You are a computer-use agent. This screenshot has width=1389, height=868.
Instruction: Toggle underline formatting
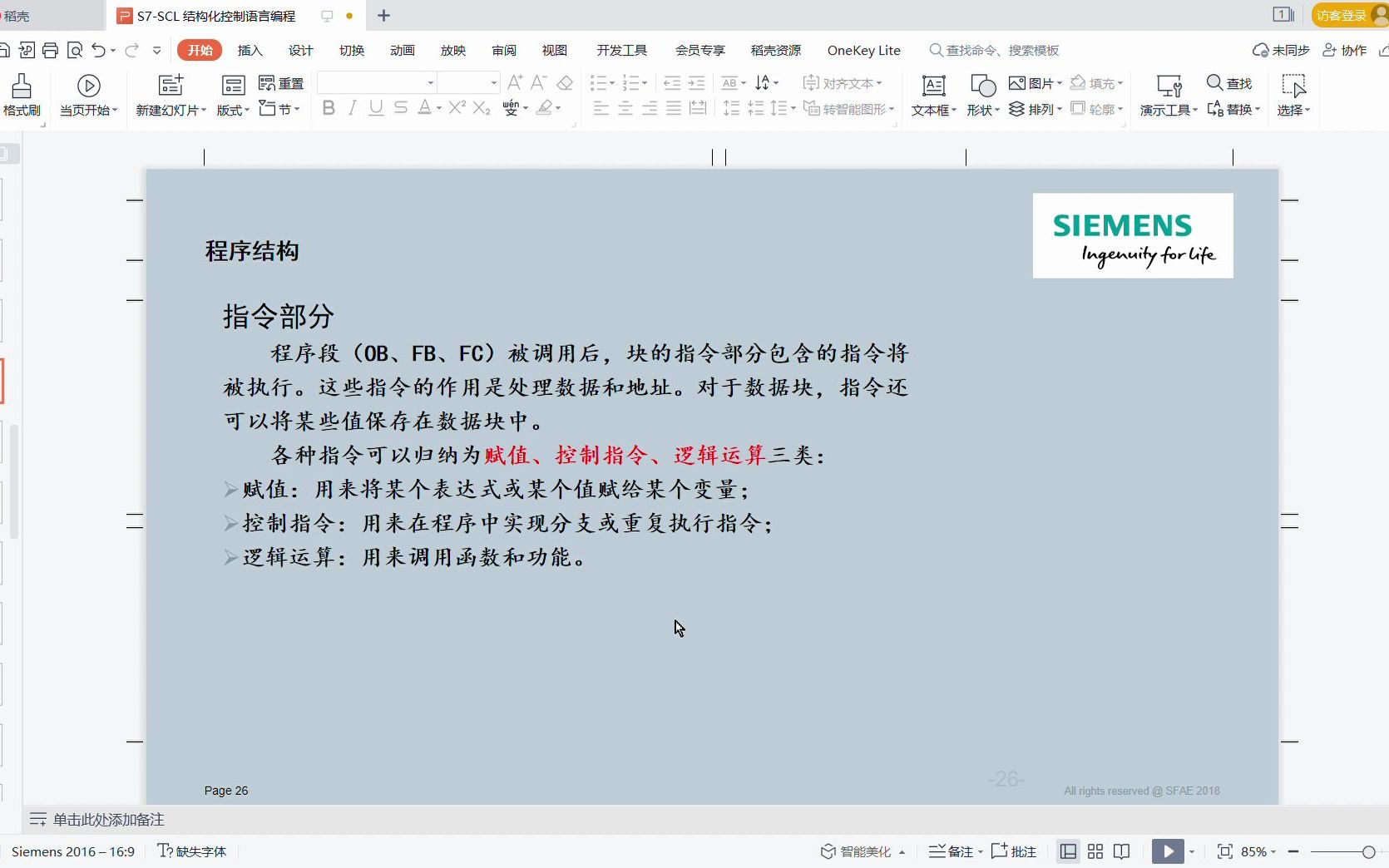pyautogui.click(x=375, y=108)
